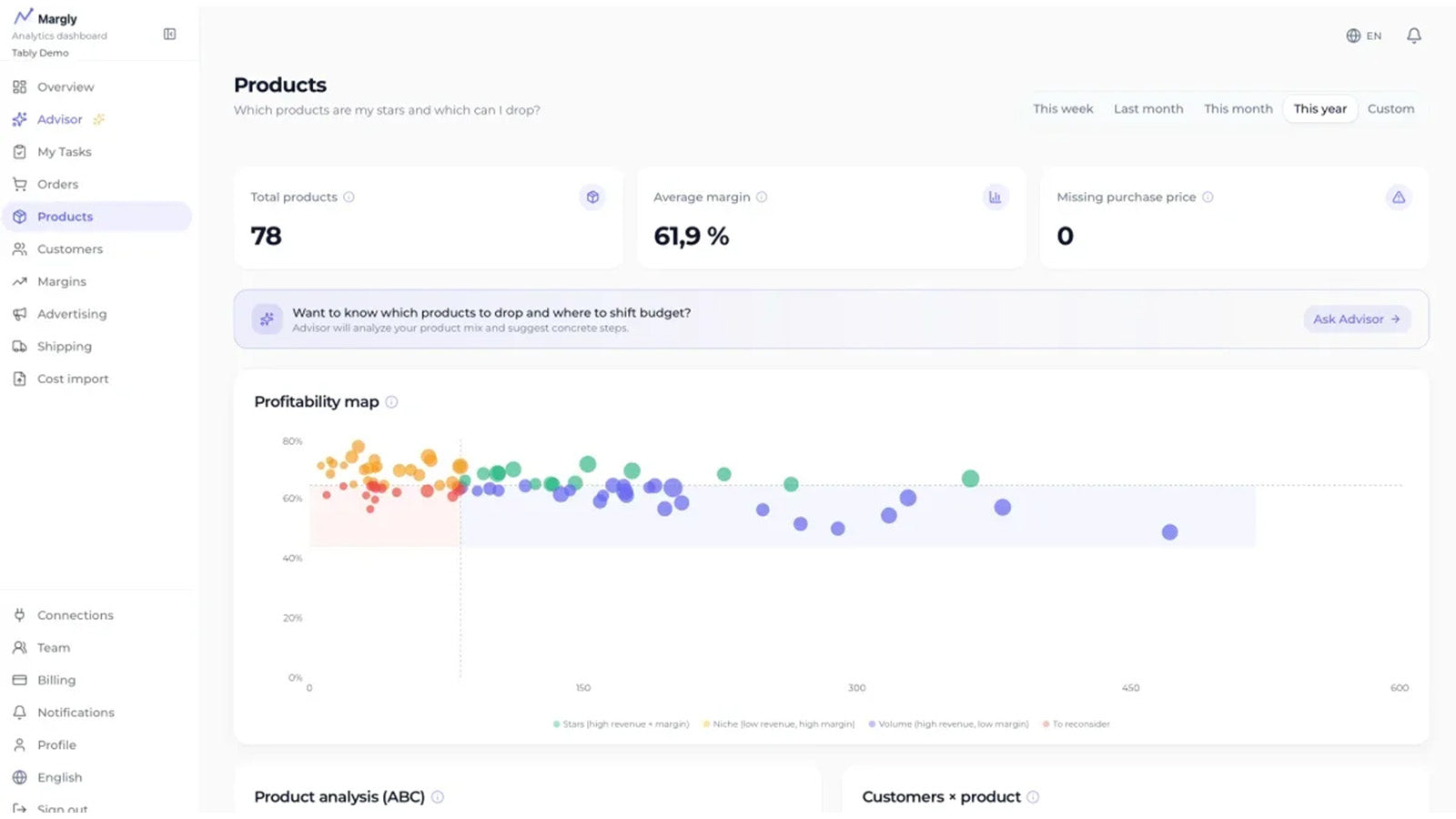Click the Average margin info icon
The height and width of the screenshot is (819, 1456).
[x=762, y=197]
